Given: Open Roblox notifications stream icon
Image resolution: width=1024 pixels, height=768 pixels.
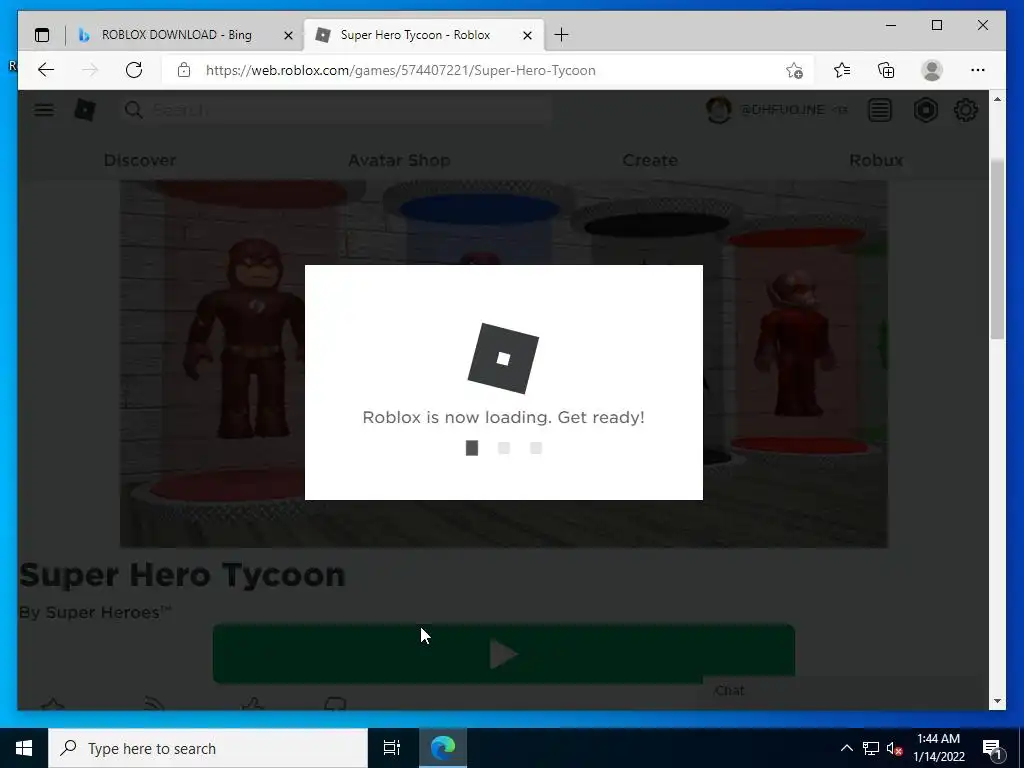Looking at the screenshot, I should 880,110.
